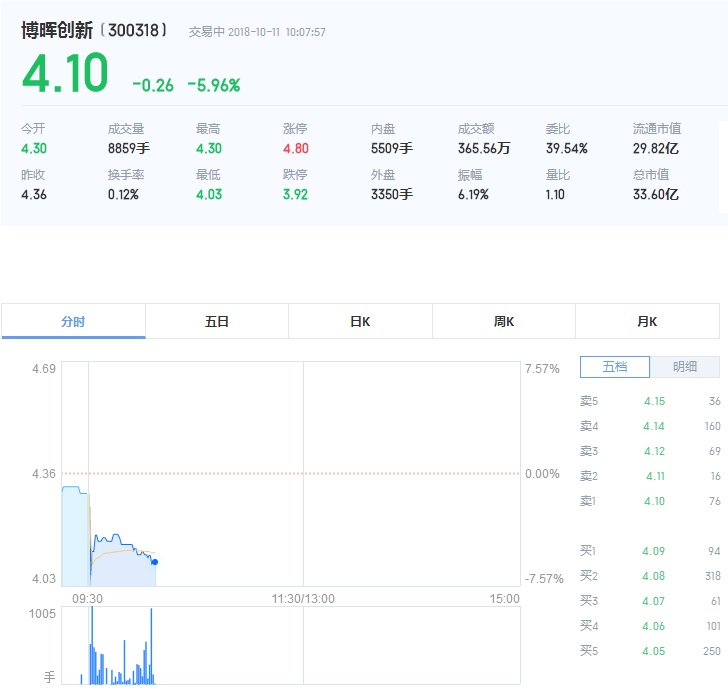Click the 换手率 value 0.12%

[123, 194]
